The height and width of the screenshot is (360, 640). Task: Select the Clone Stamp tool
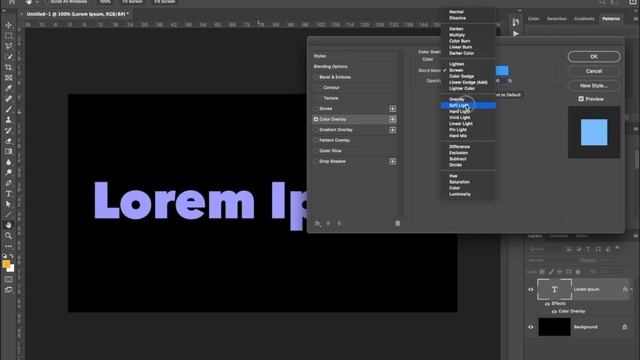(8, 120)
